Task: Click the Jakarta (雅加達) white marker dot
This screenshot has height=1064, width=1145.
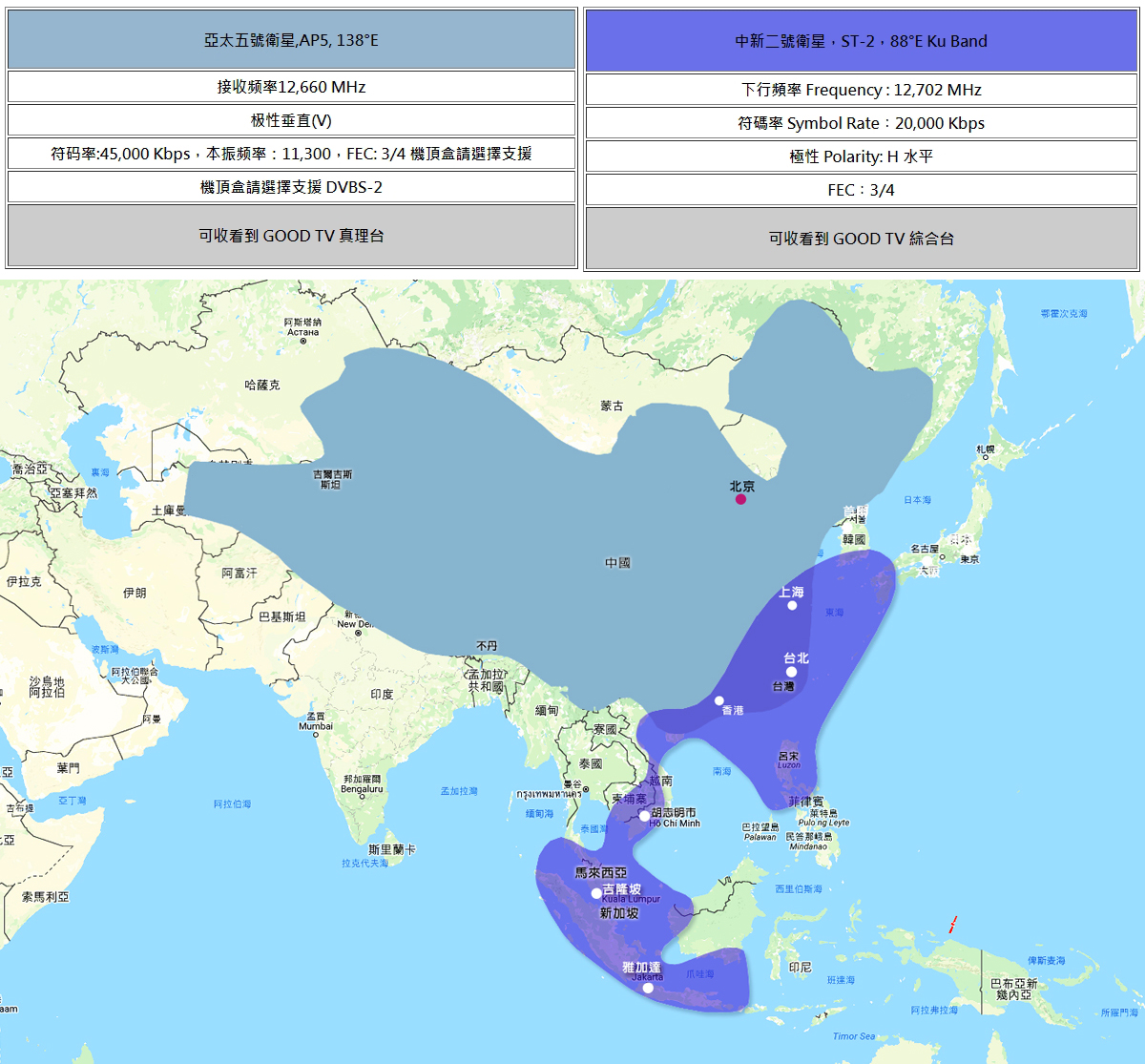Action: point(648,988)
